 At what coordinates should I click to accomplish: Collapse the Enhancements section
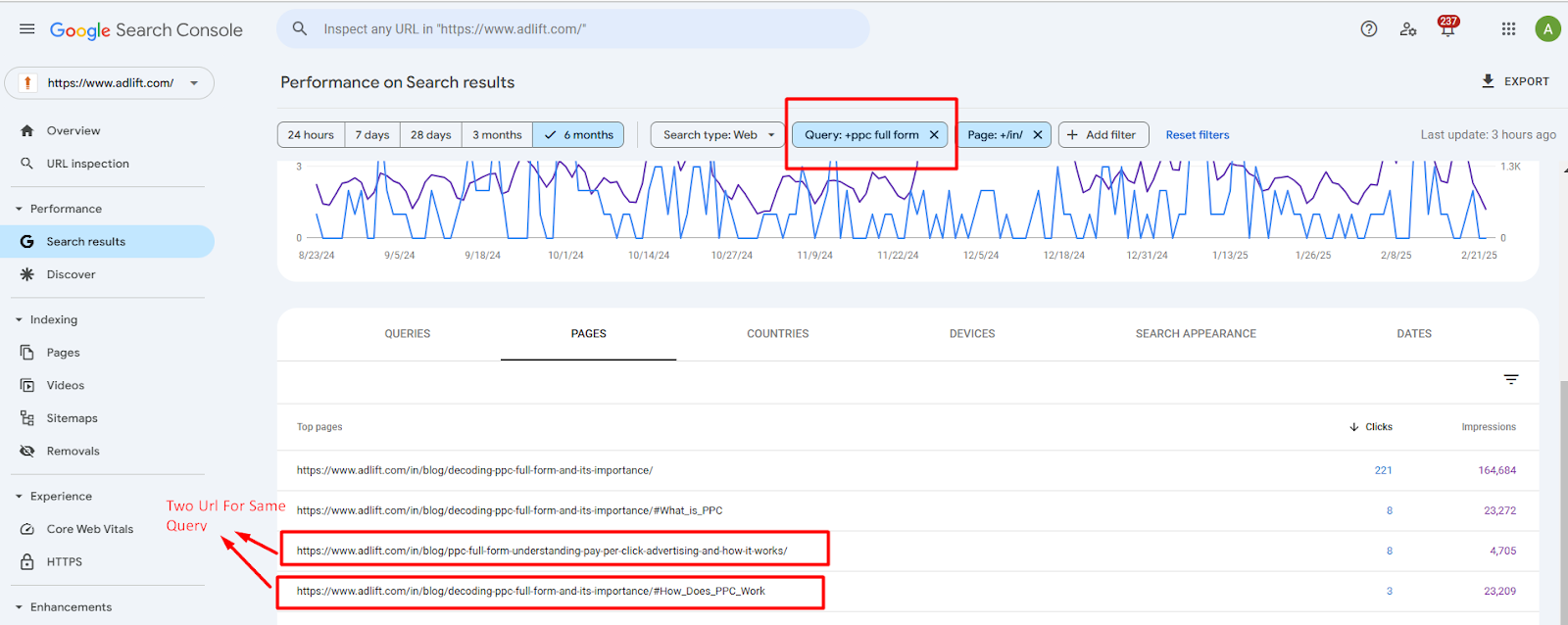(19, 607)
